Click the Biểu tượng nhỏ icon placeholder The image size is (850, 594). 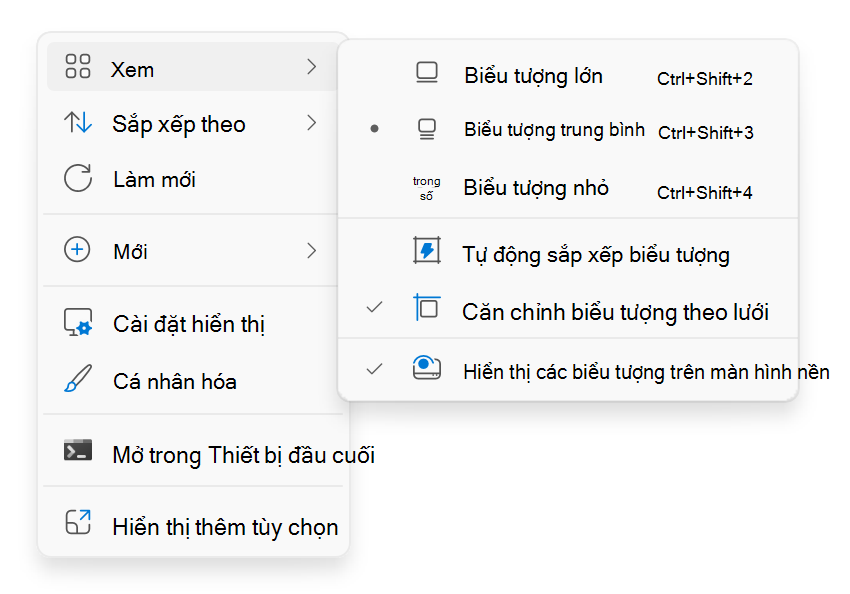pos(427,188)
